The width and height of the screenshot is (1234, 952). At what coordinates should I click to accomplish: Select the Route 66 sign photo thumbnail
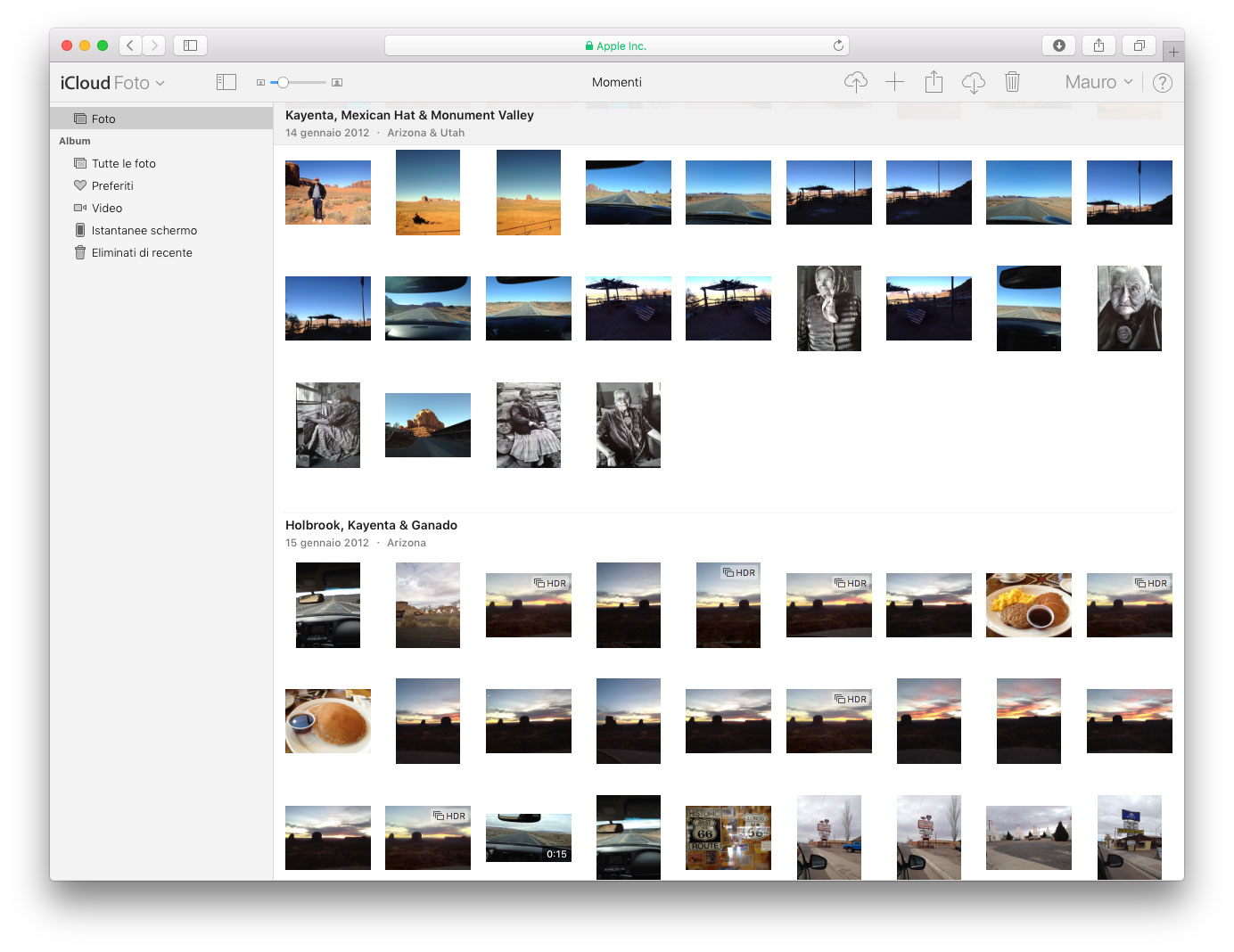pos(728,838)
